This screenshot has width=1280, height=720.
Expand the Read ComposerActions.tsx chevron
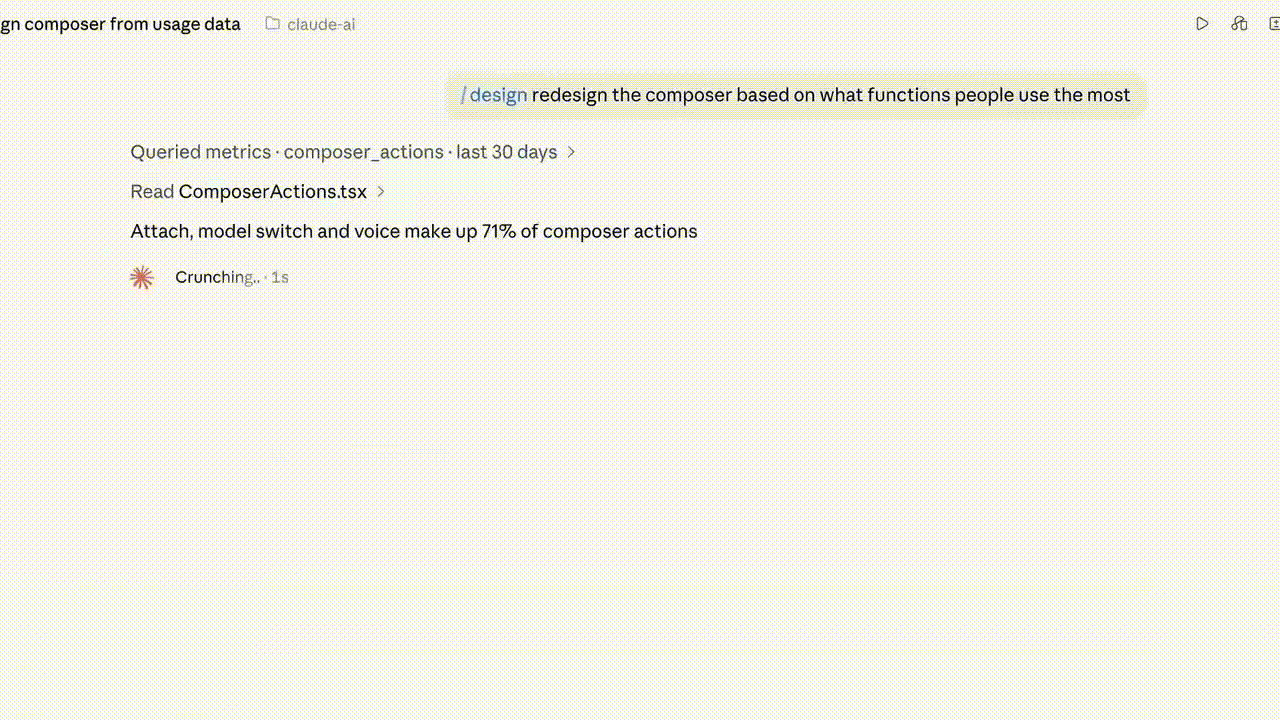tap(381, 192)
